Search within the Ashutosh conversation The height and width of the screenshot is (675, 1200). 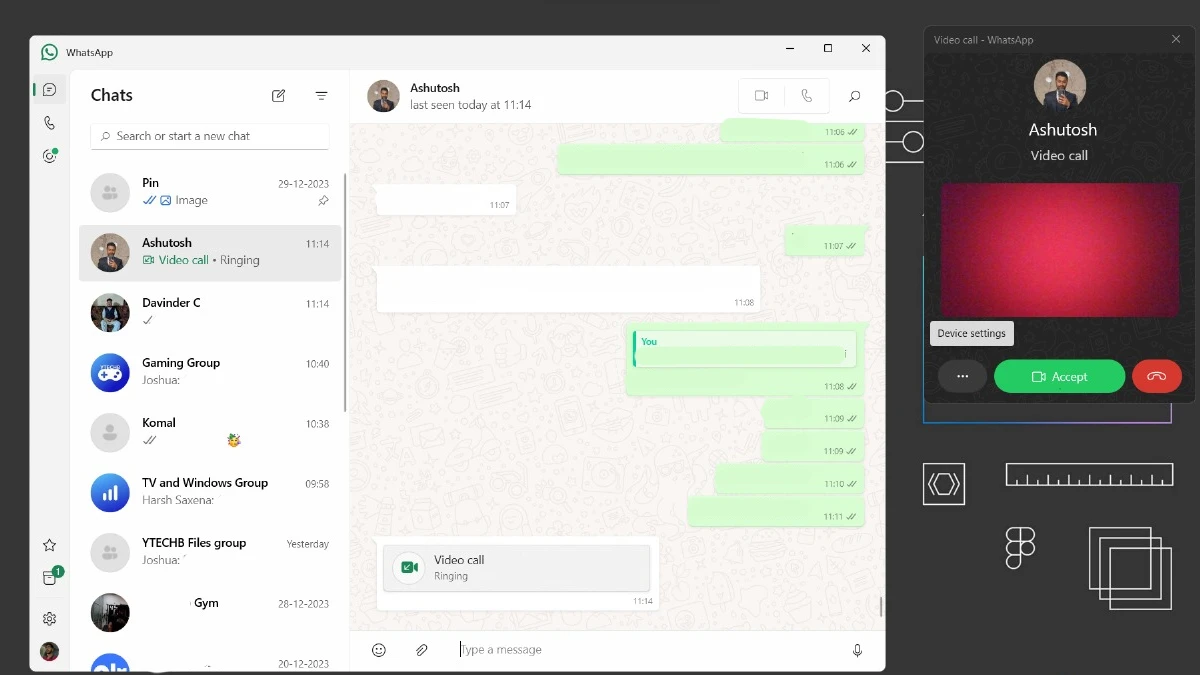[854, 96]
